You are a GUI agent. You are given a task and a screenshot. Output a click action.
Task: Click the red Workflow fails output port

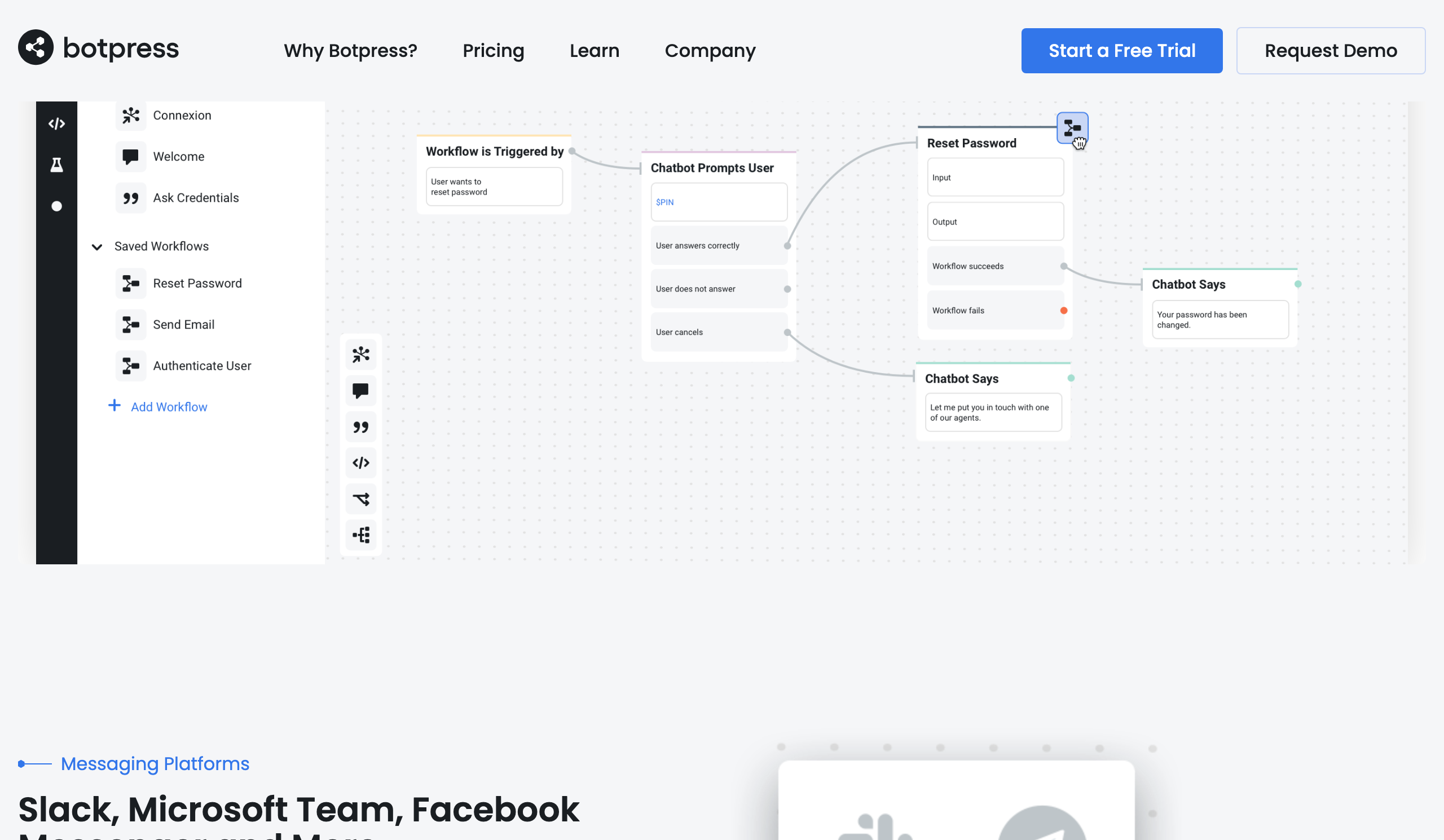point(1063,310)
